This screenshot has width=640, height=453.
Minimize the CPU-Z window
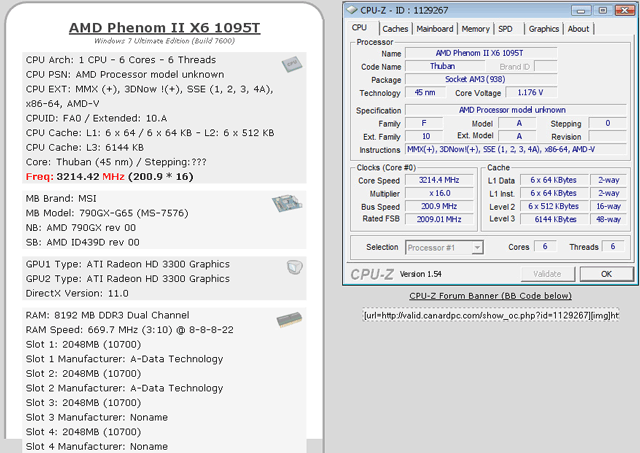581,11
